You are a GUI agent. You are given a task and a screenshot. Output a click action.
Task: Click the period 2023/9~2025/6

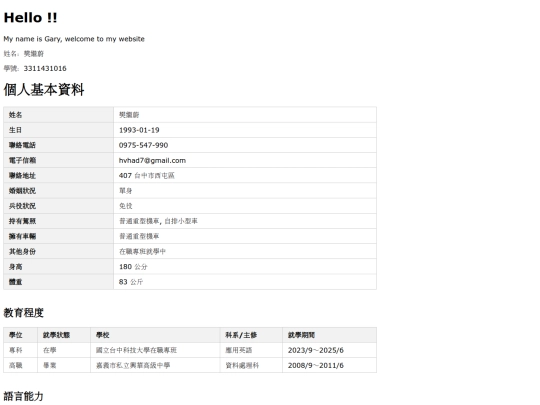pos(316,350)
